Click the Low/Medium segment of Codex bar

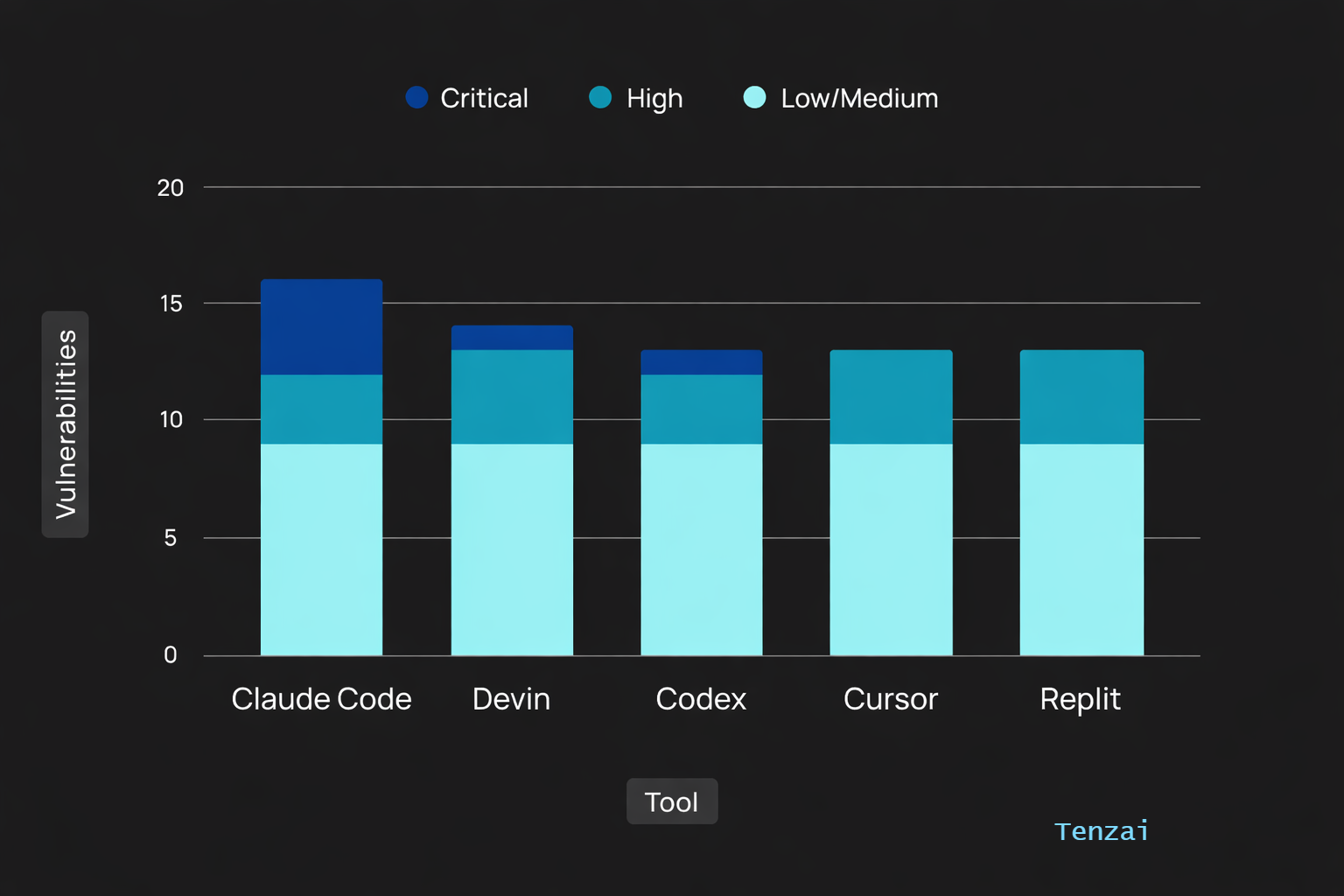701,549
